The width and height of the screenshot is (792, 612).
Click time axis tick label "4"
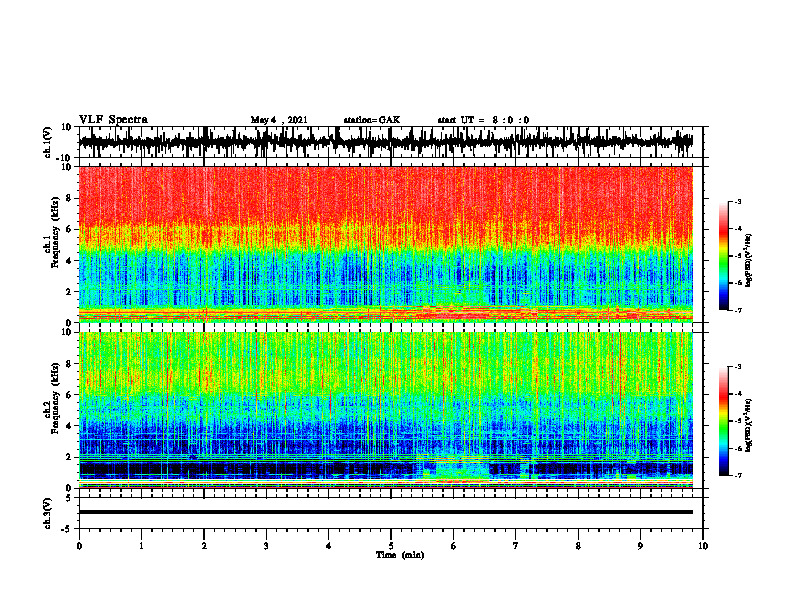coord(329,546)
